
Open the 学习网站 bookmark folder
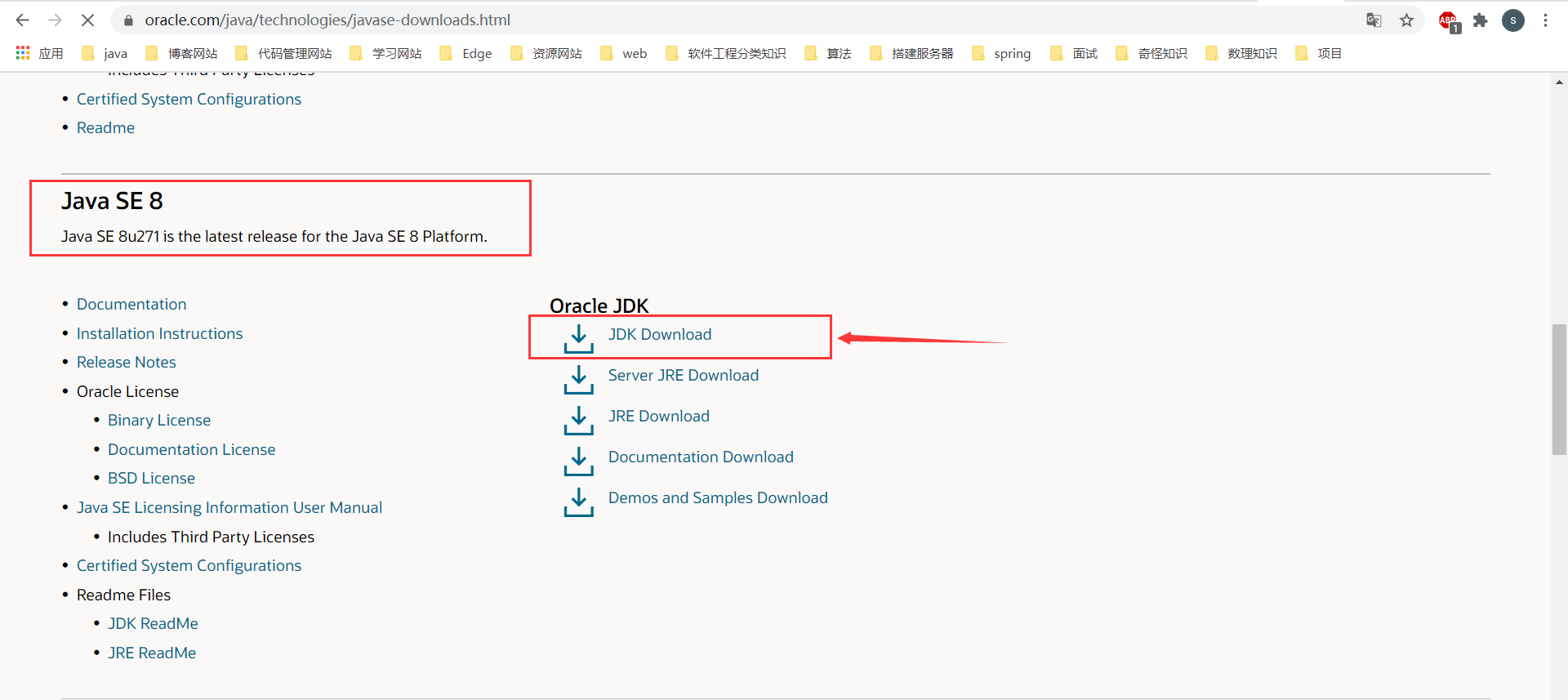tap(385, 53)
